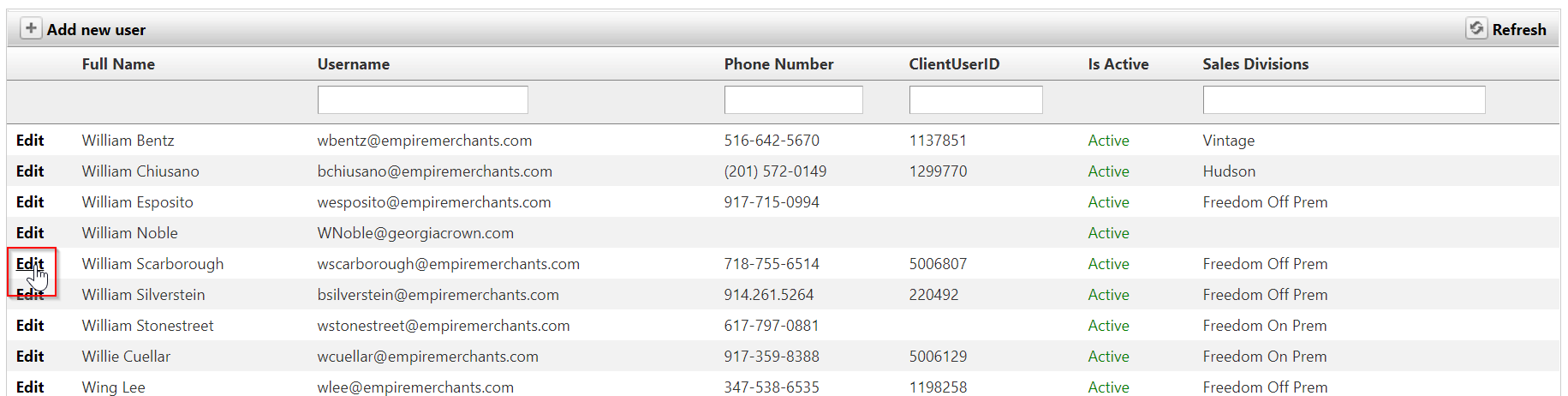The image size is (1568, 396).
Task: Open Edit for Willie Cuellar
Action: coord(30,357)
